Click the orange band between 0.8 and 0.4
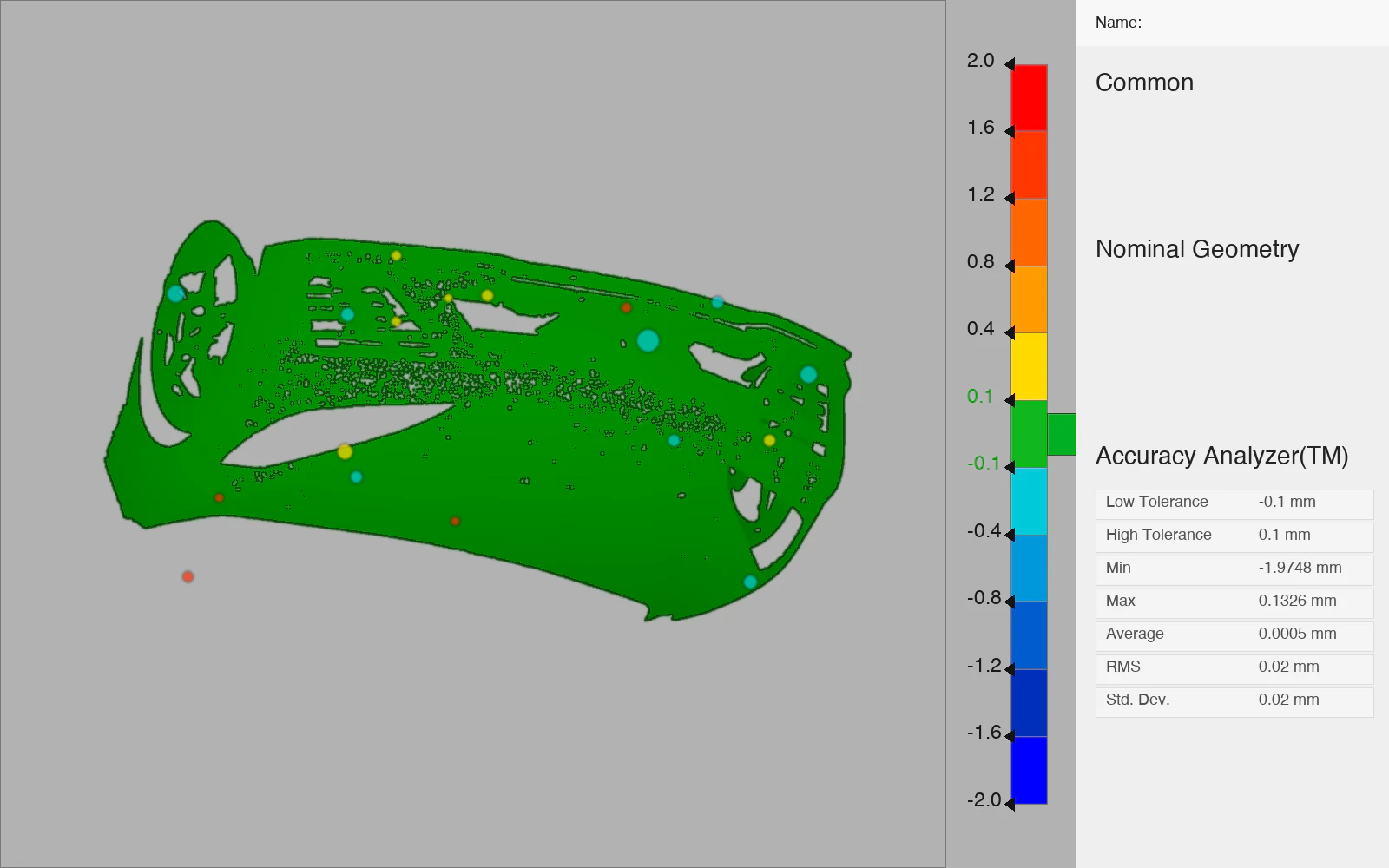 [1030, 299]
